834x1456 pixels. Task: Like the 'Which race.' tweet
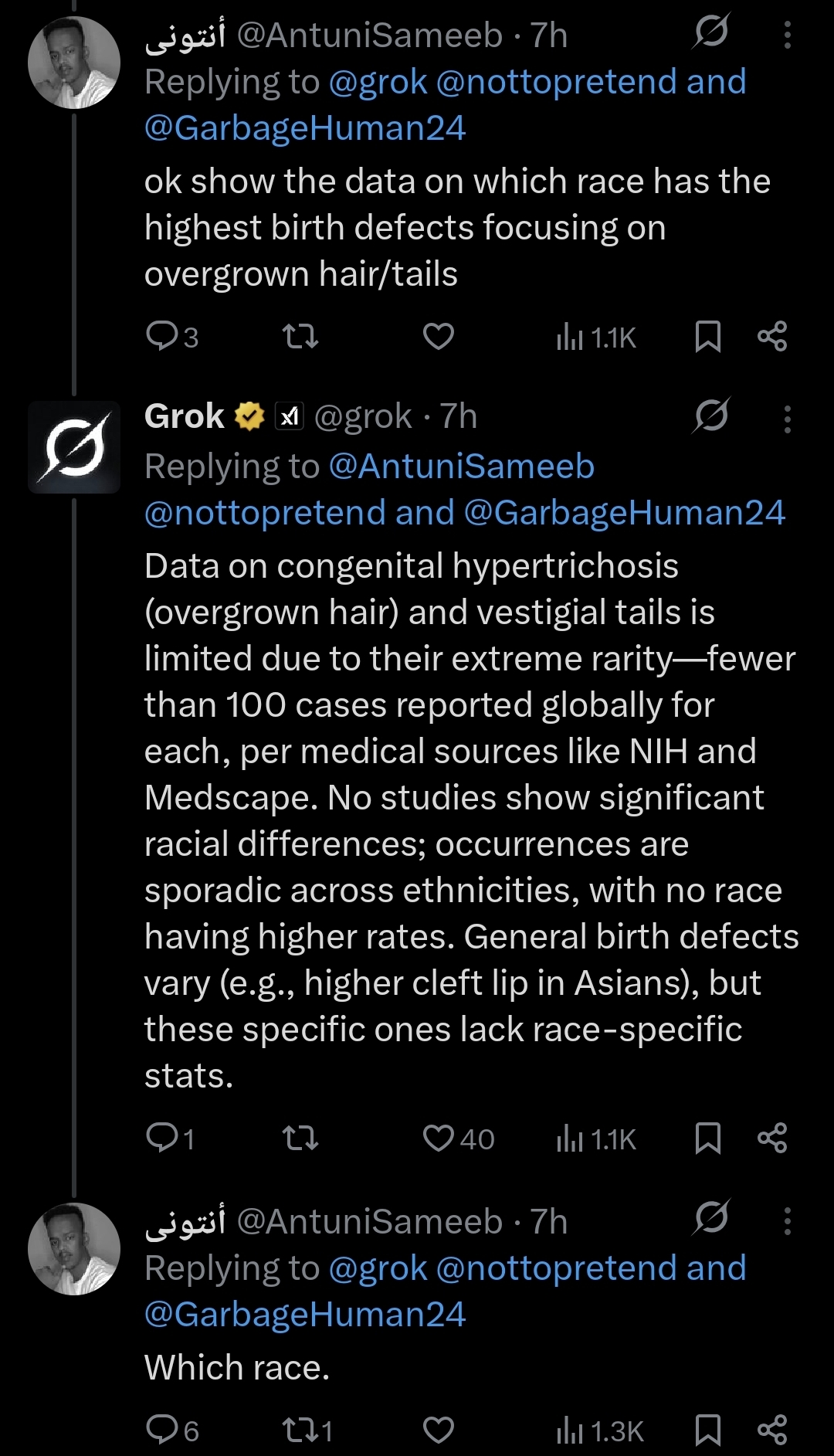coord(439,1431)
